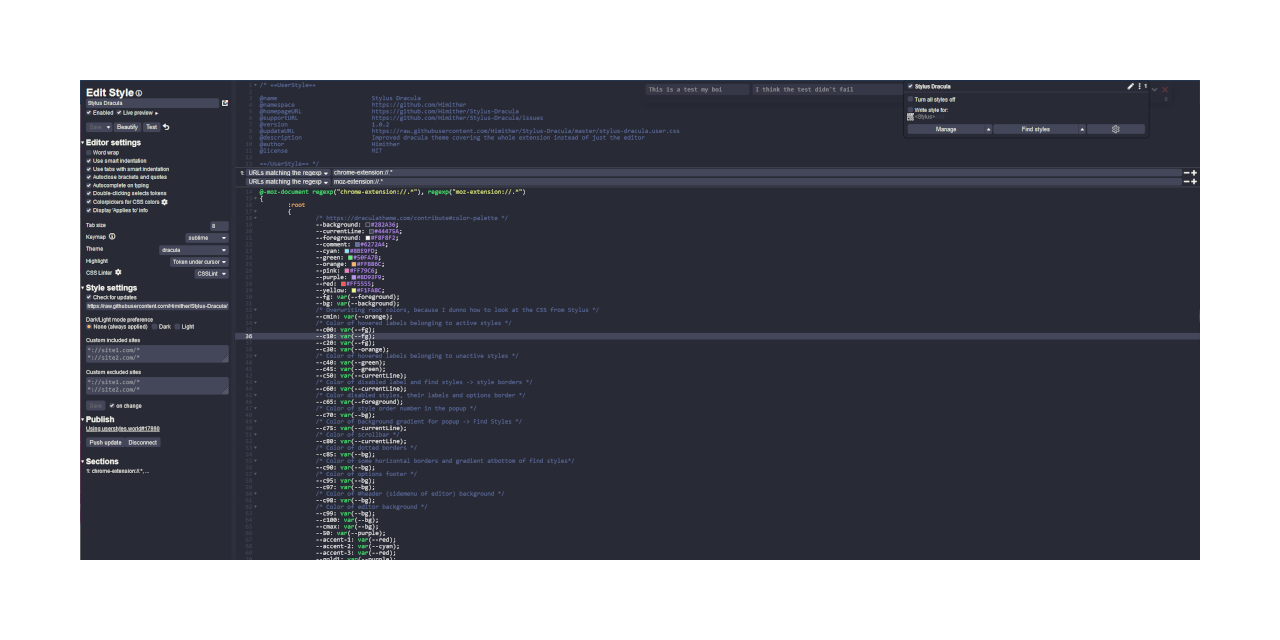Edit Stylus Dracula via the pencil icon
Screen dimensions: 1280x640
coord(1130,87)
